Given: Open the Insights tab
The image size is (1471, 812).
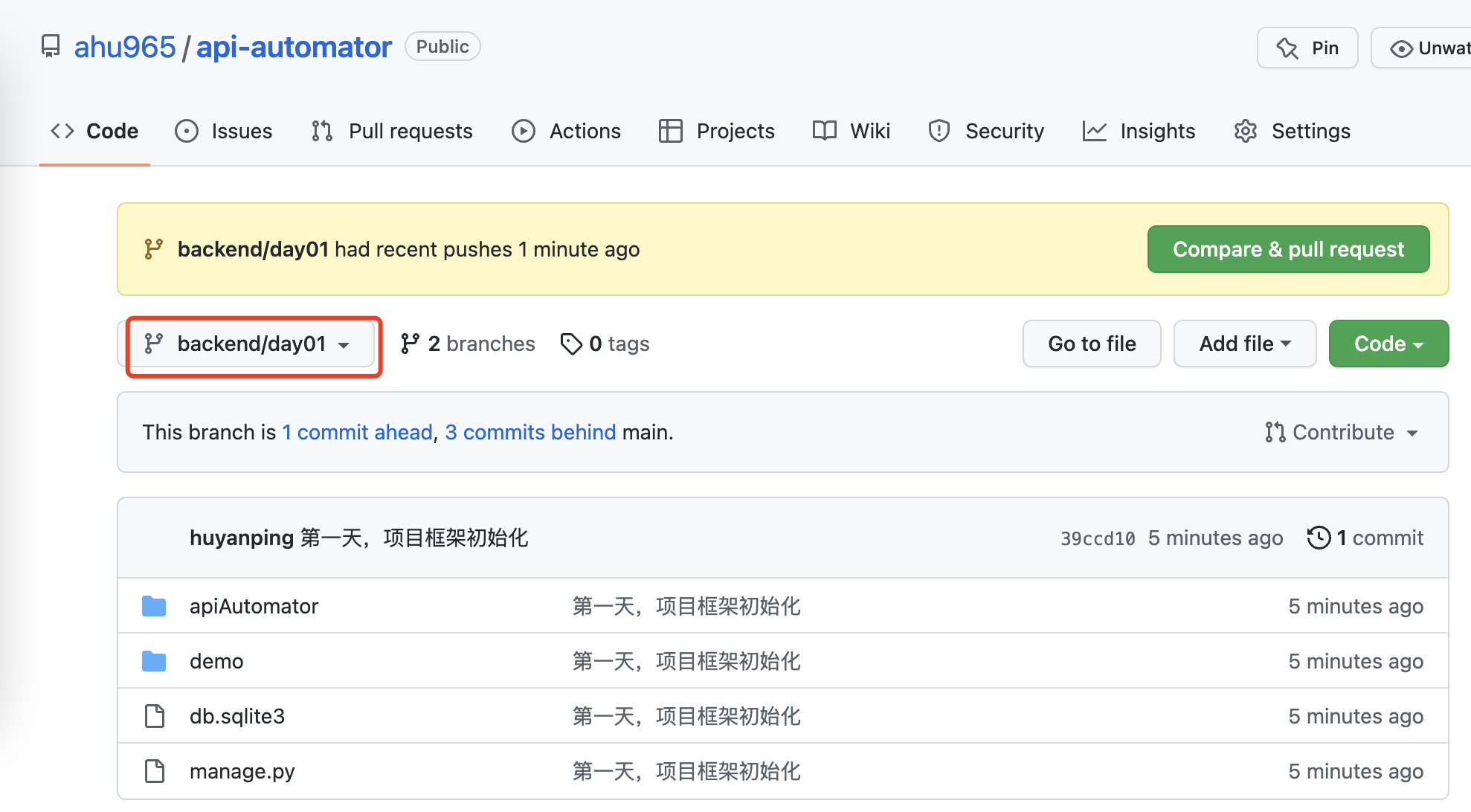Looking at the screenshot, I should click(1139, 131).
